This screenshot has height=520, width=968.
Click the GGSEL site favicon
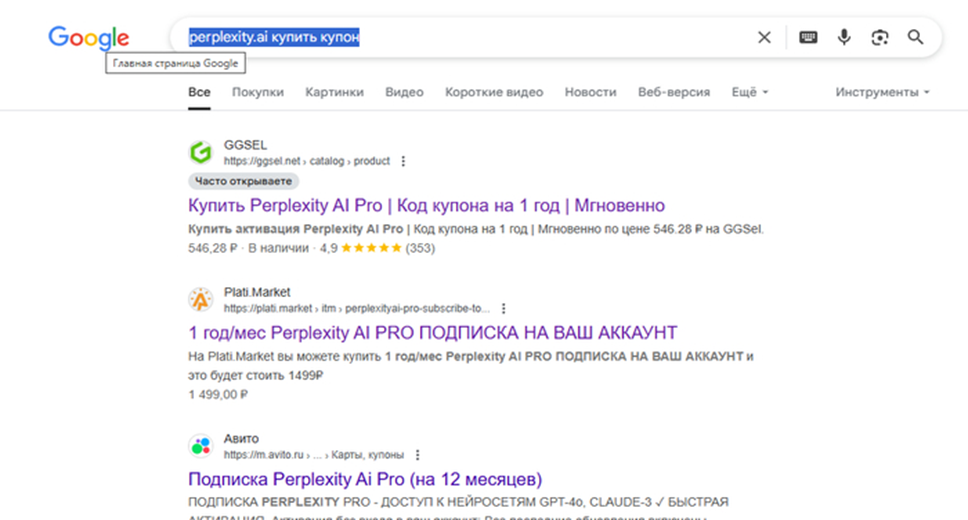(x=201, y=153)
